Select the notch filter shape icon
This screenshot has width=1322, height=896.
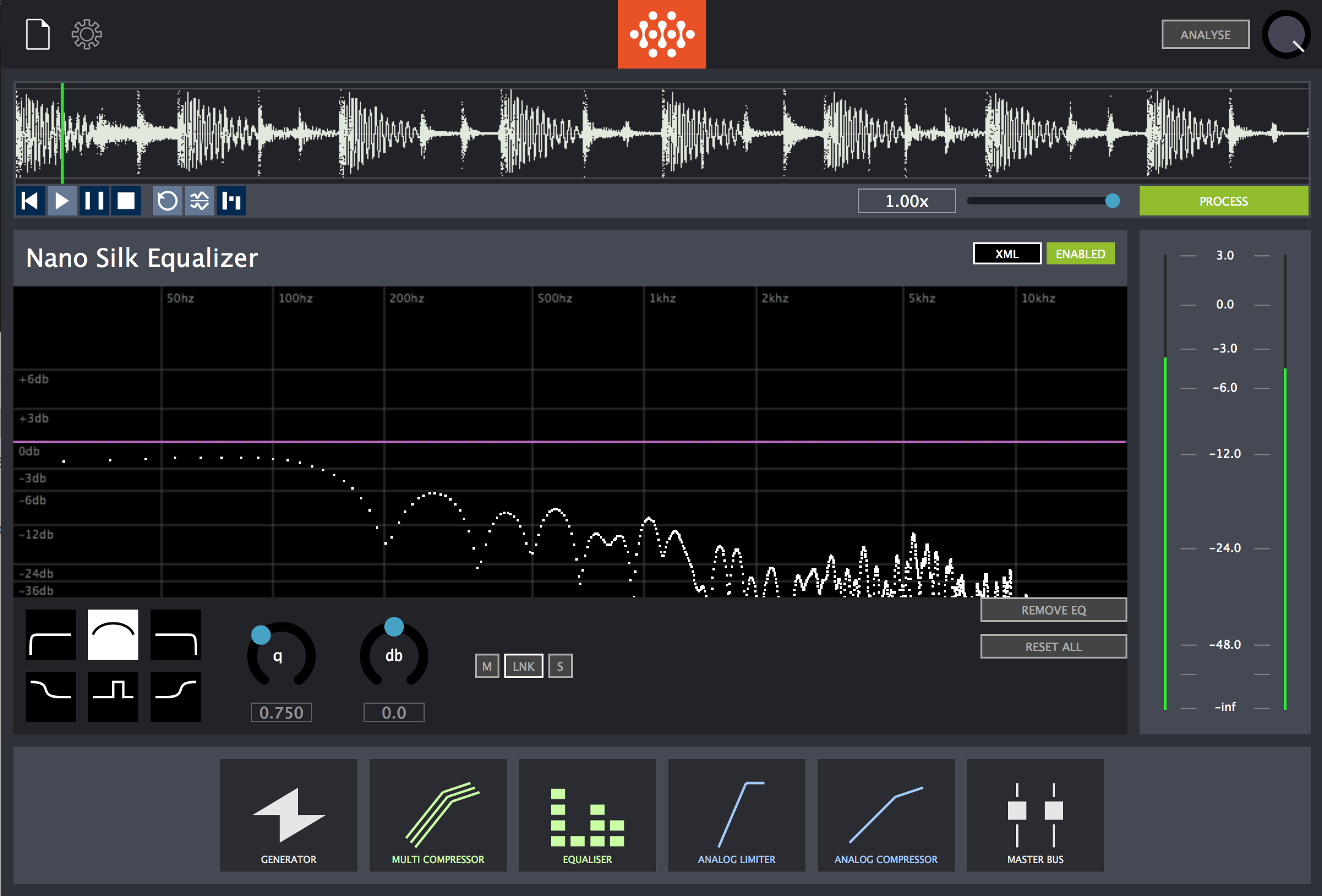click(x=113, y=696)
